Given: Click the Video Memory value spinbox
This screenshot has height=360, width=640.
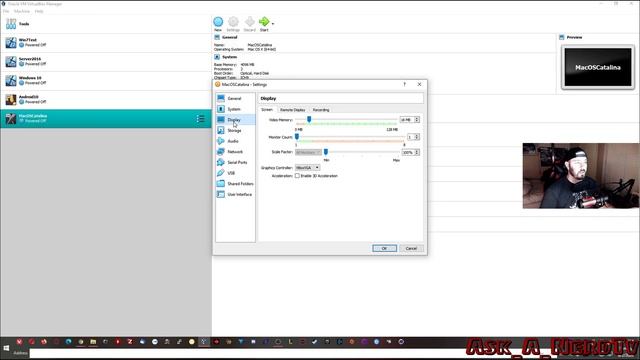Looking at the screenshot, I should [x=410, y=120].
